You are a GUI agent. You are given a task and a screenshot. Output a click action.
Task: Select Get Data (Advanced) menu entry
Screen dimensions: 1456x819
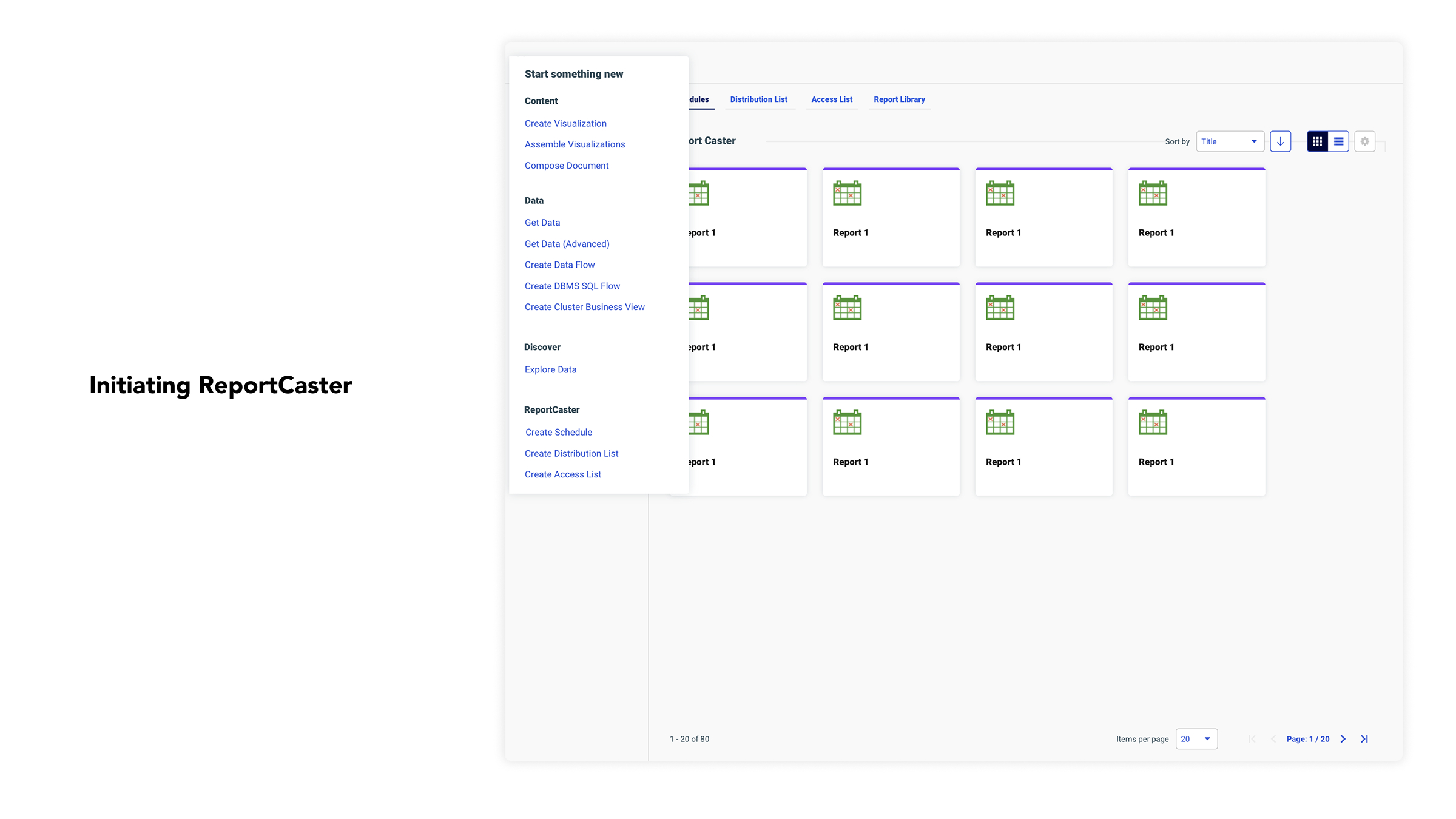(567, 244)
